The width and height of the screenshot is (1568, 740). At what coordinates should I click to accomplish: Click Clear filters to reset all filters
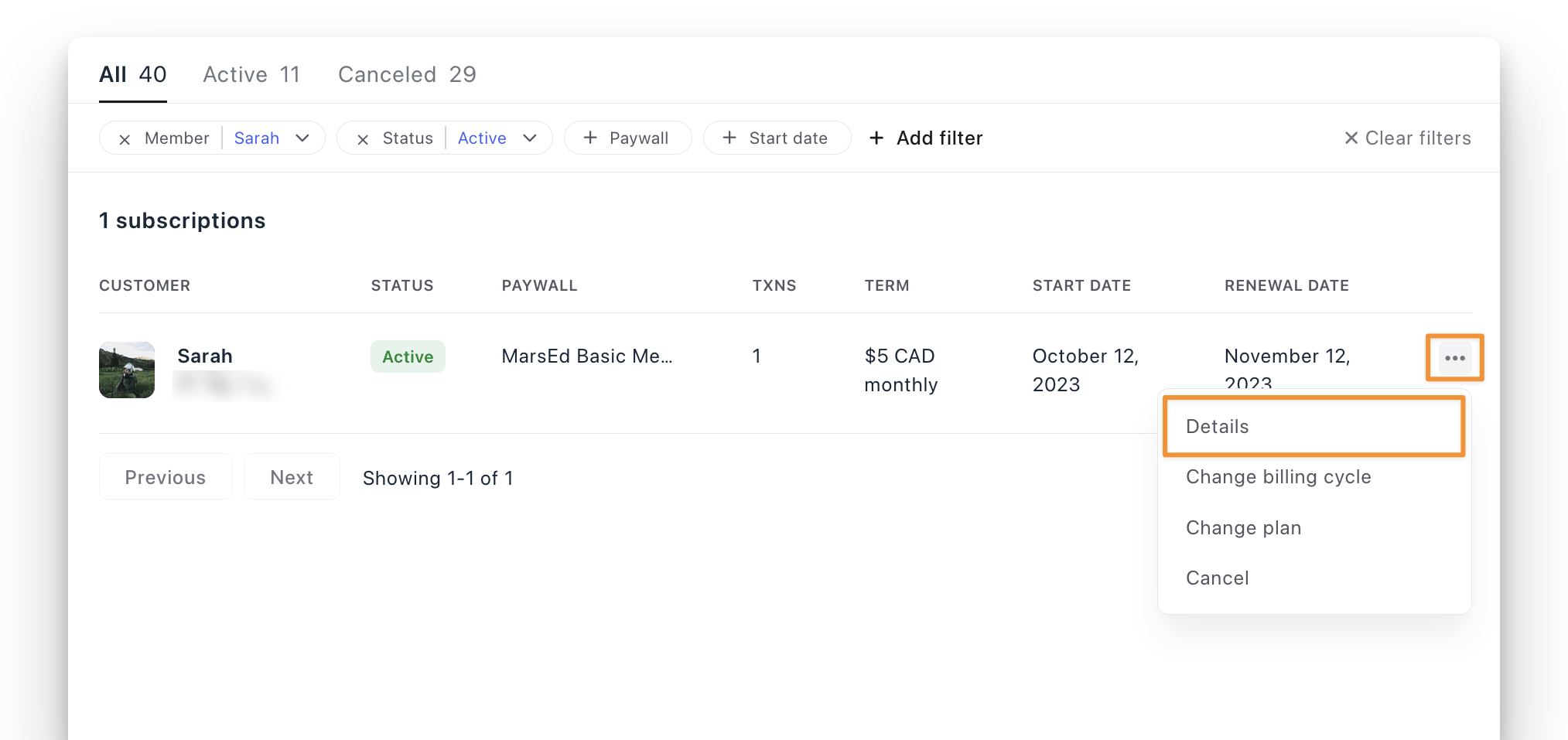[1418, 138]
